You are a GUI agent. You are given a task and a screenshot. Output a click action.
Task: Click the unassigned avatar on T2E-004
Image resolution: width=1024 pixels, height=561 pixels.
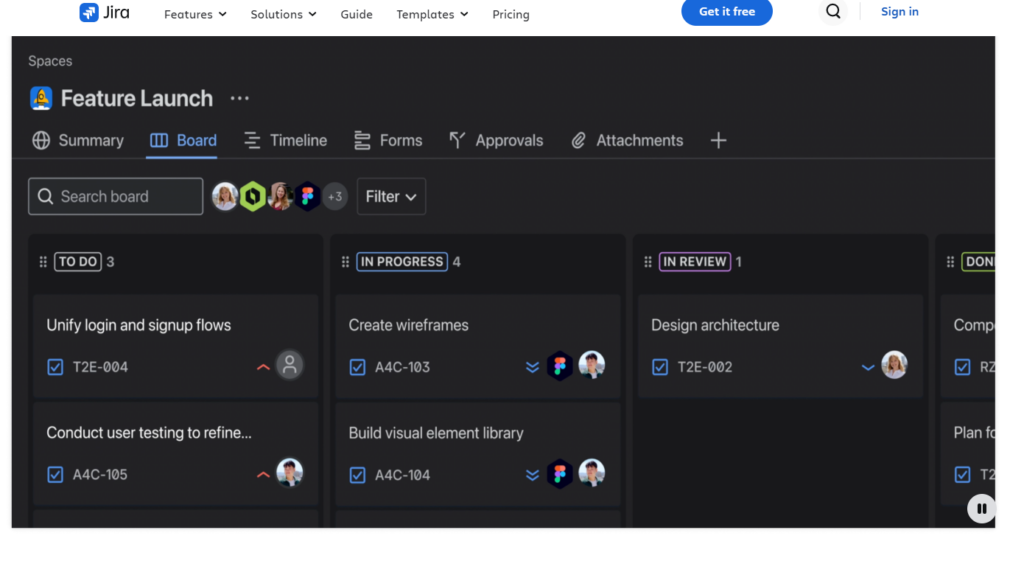click(289, 365)
